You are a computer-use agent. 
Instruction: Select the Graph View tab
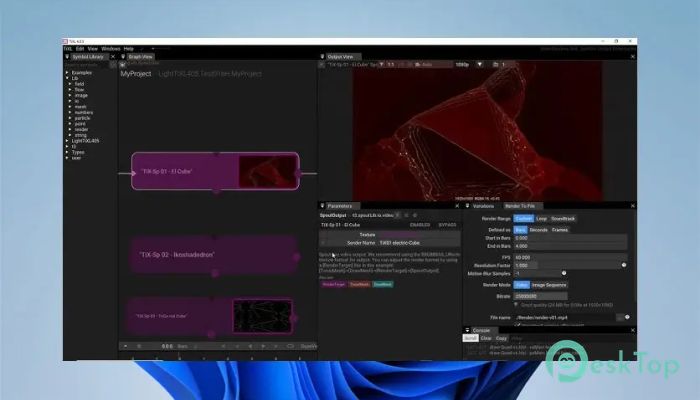point(140,57)
